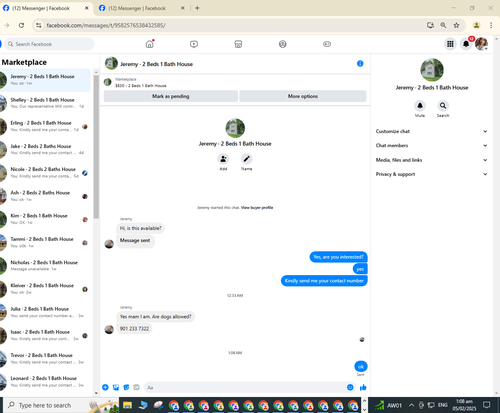500x413 pixels.
Task: Open Chrome zoom magnifier icon
Action: 443,25
